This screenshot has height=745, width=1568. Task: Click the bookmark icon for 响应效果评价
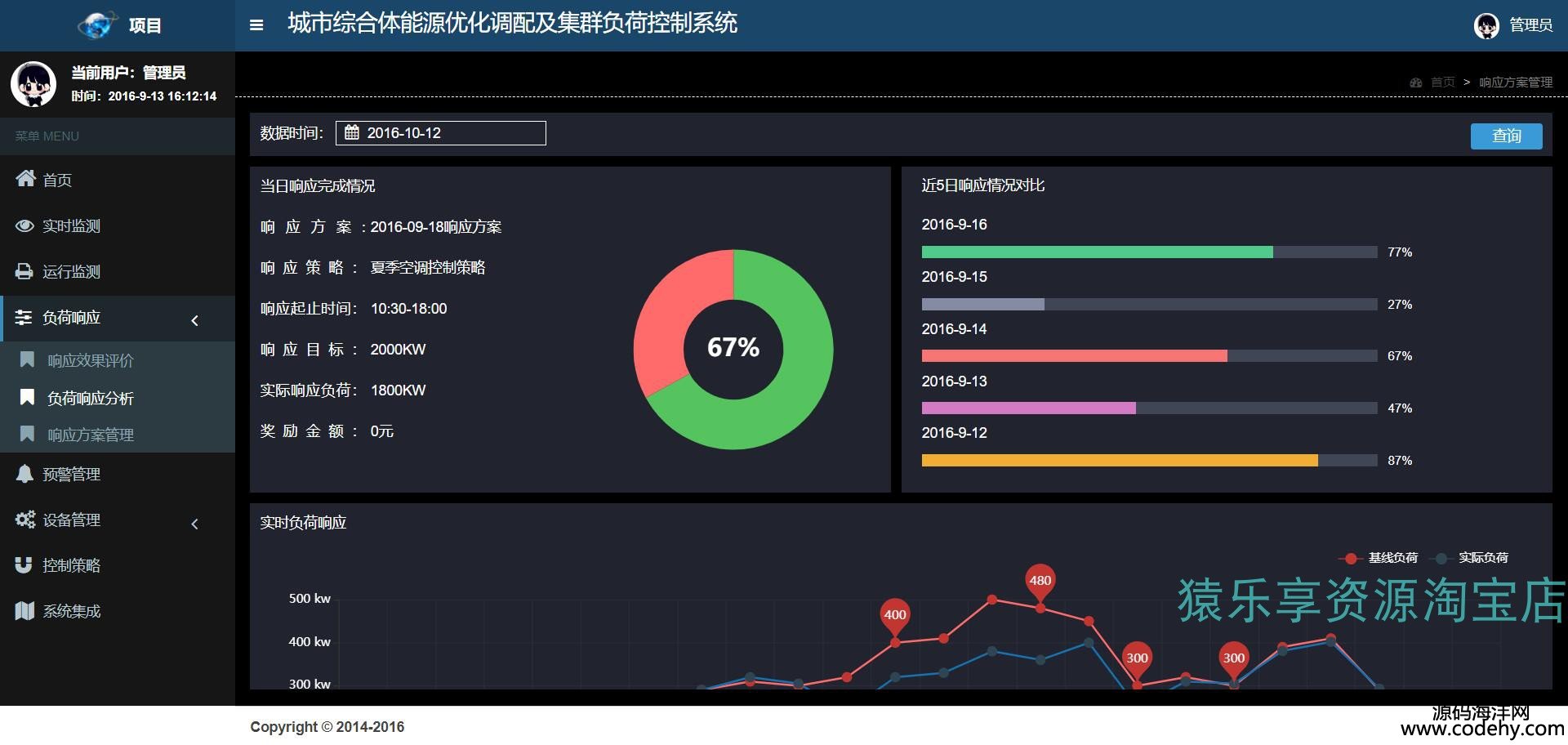click(27, 359)
